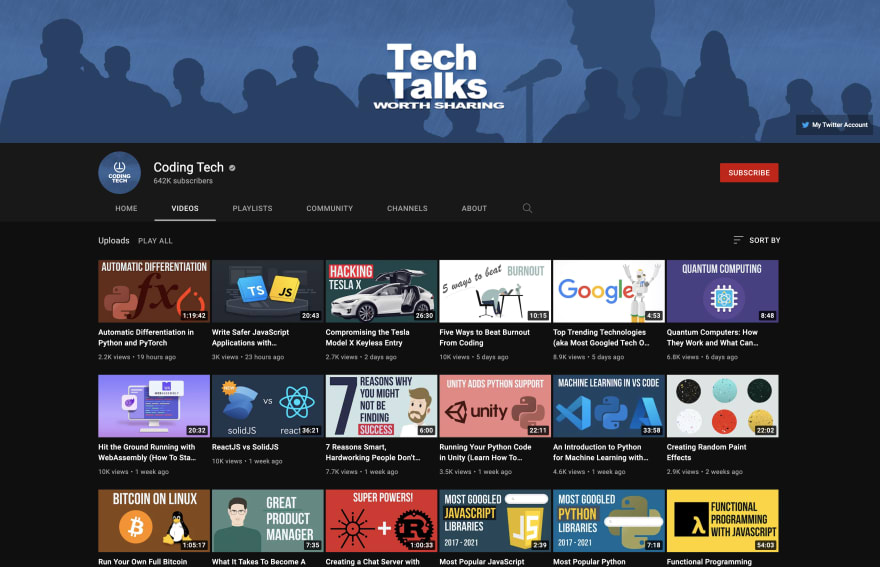The image size is (880, 567).
Task: Click title Quantum Computers: How They Work
Action: coord(712,337)
